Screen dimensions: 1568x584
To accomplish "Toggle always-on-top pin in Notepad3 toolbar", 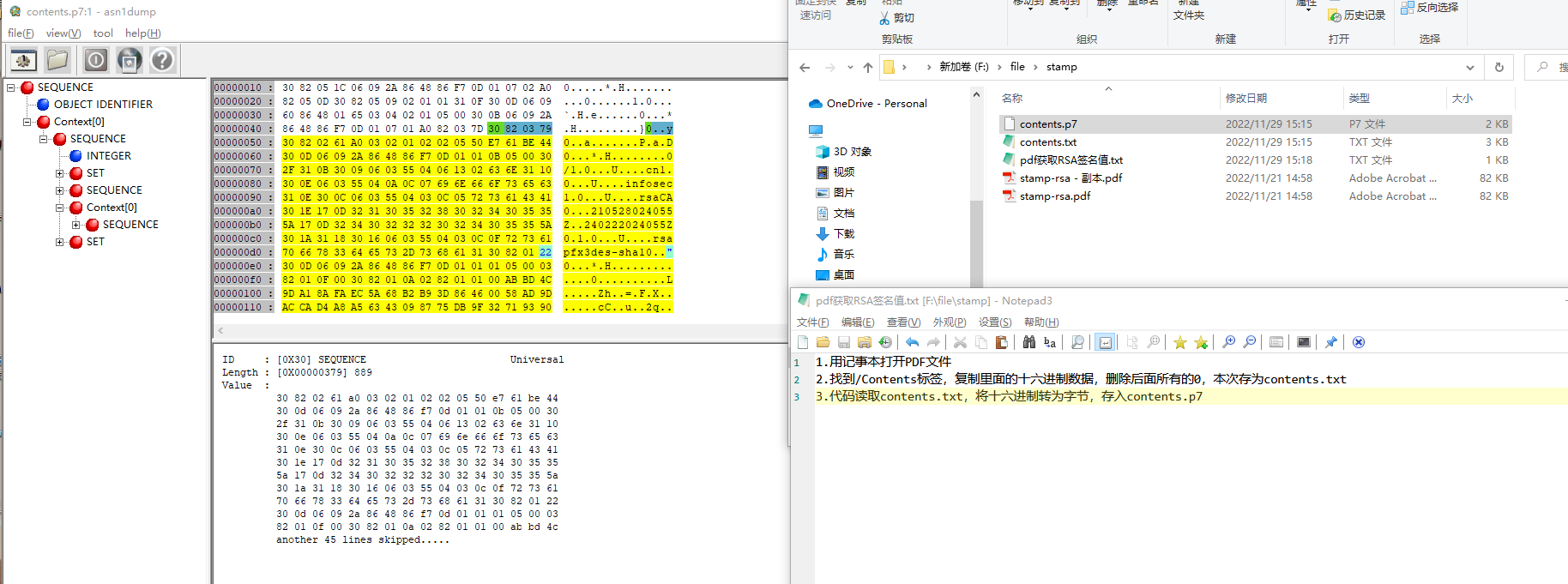I will 1331,342.
